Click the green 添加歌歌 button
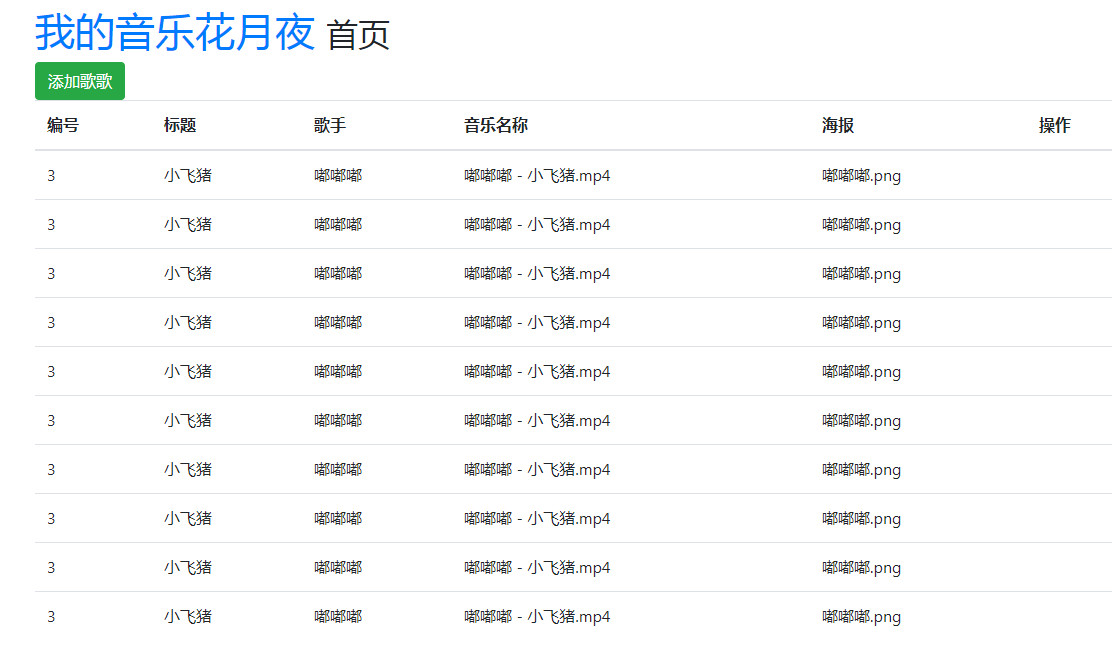Image resolution: width=1112 pixels, height=650 pixels. pos(80,81)
